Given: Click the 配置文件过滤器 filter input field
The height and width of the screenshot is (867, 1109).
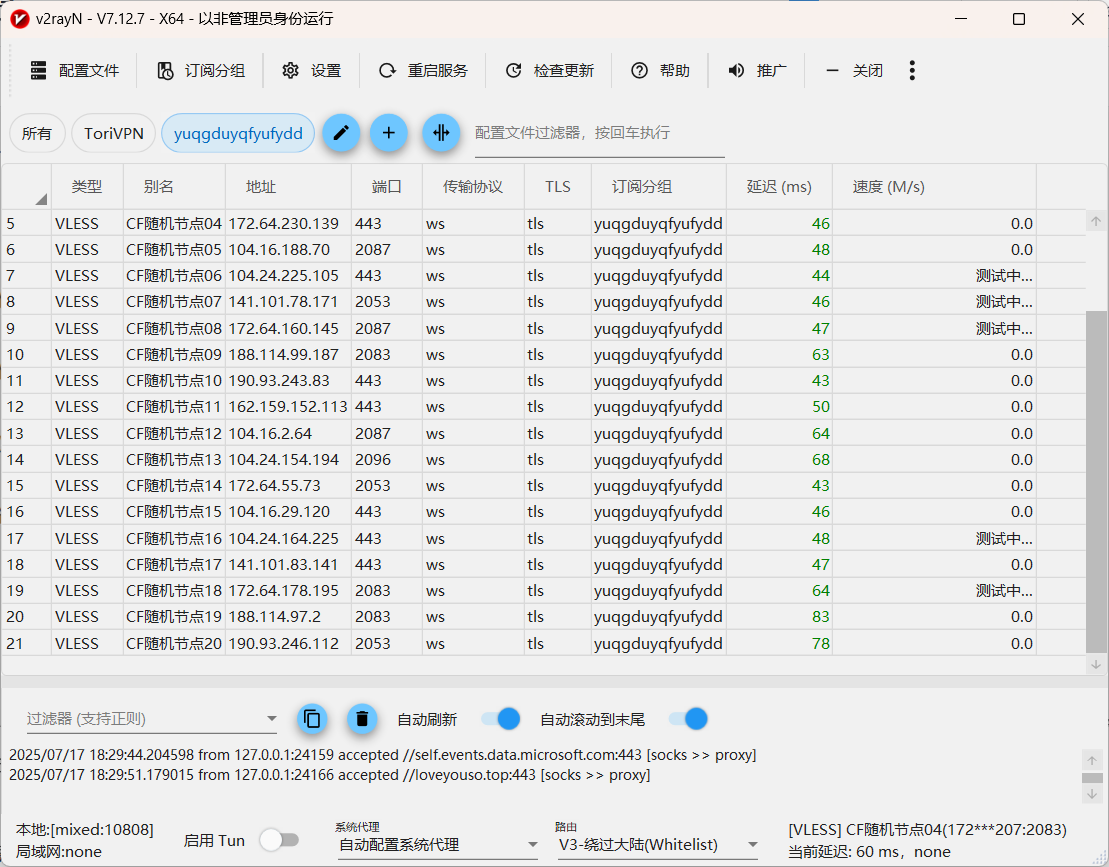Looking at the screenshot, I should [x=599, y=133].
